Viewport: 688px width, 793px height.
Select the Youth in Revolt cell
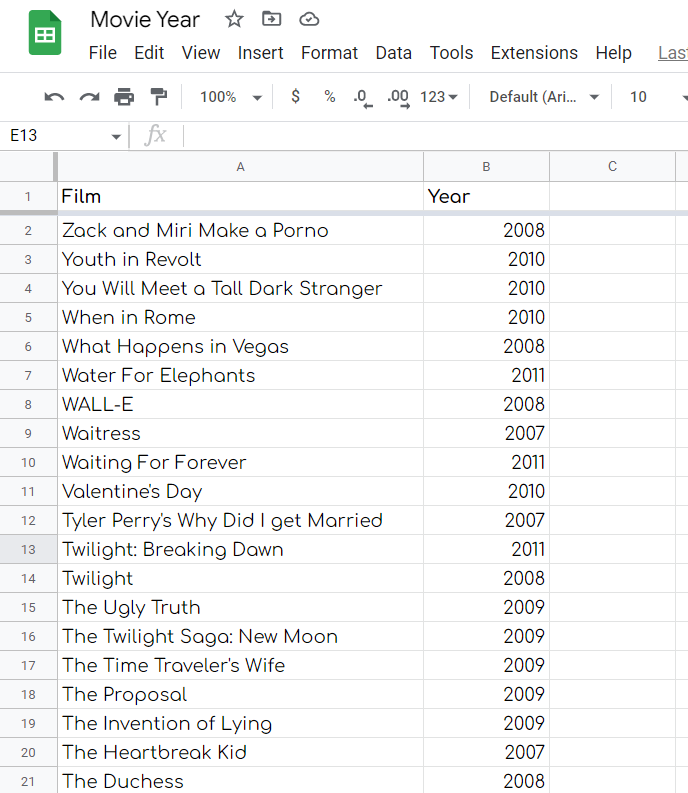[x=240, y=259]
